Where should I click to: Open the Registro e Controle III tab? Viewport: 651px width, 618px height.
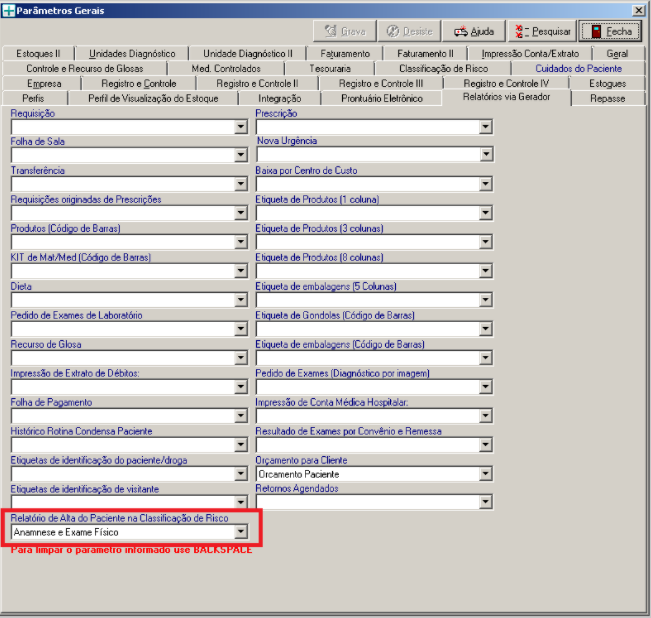point(381,83)
